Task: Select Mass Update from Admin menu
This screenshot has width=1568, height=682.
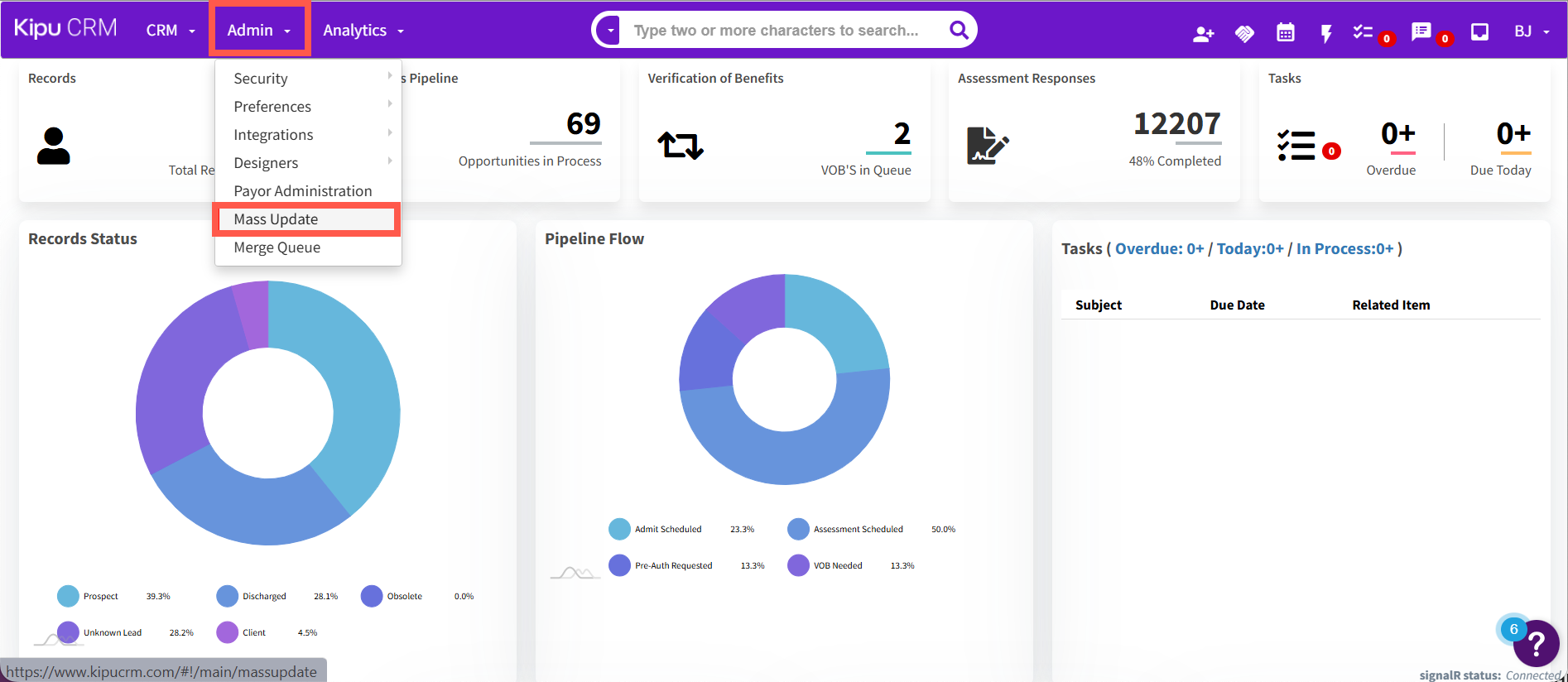Action: [276, 219]
